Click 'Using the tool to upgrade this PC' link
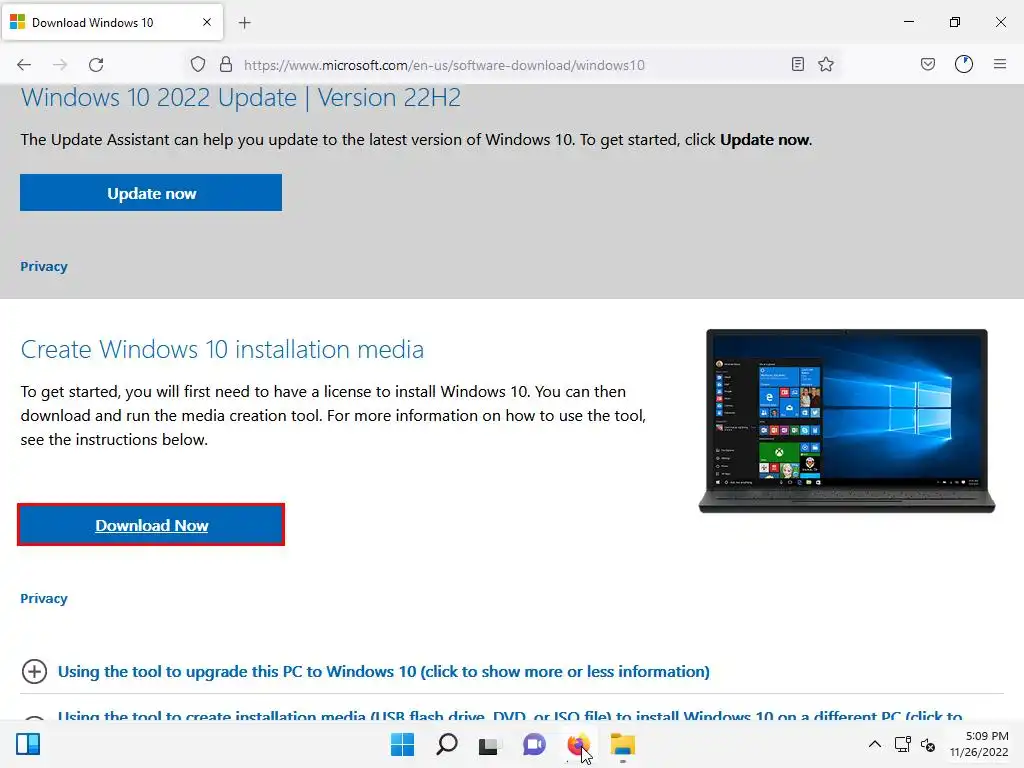Image resolution: width=1024 pixels, height=768 pixels. [x=383, y=671]
